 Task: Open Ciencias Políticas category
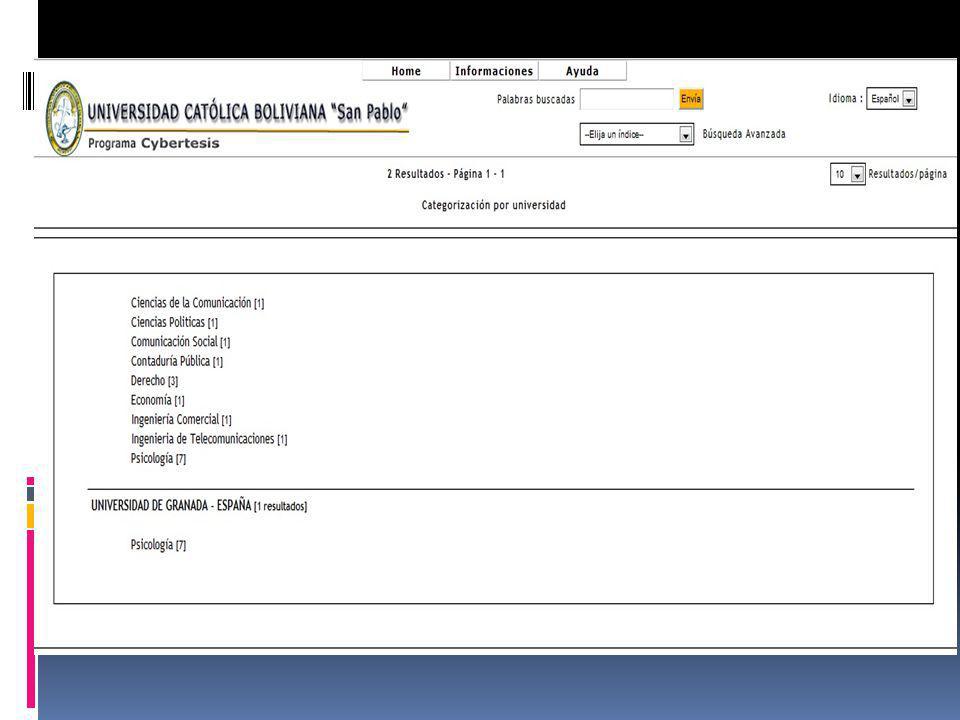point(174,322)
